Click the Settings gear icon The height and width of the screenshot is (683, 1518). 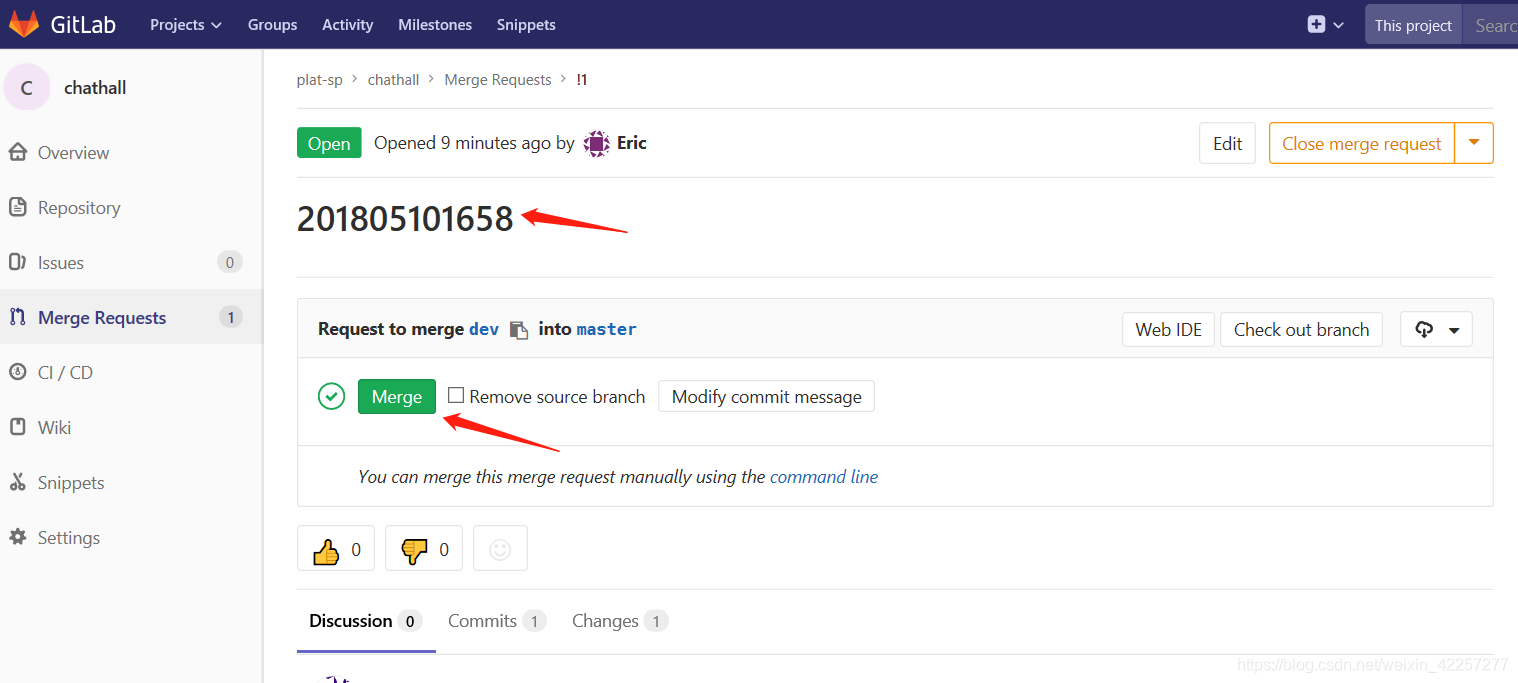[17, 537]
